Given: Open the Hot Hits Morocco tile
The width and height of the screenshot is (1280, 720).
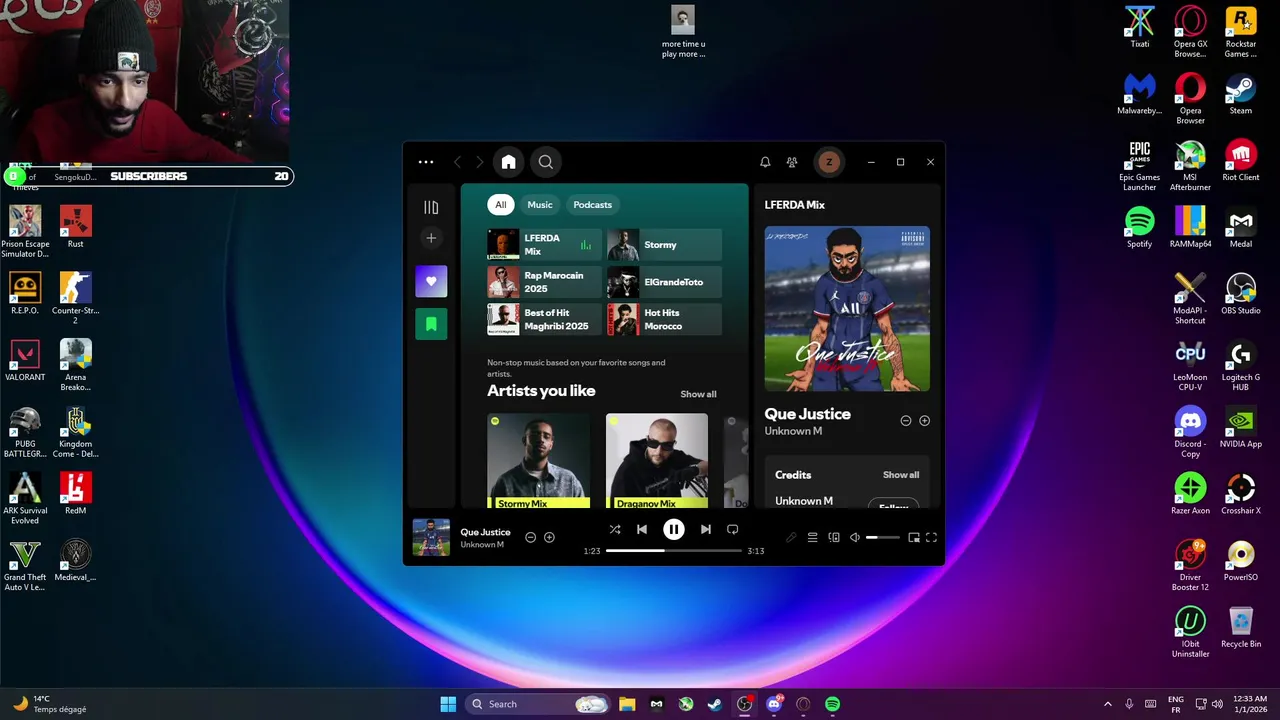Looking at the screenshot, I should click(664, 319).
